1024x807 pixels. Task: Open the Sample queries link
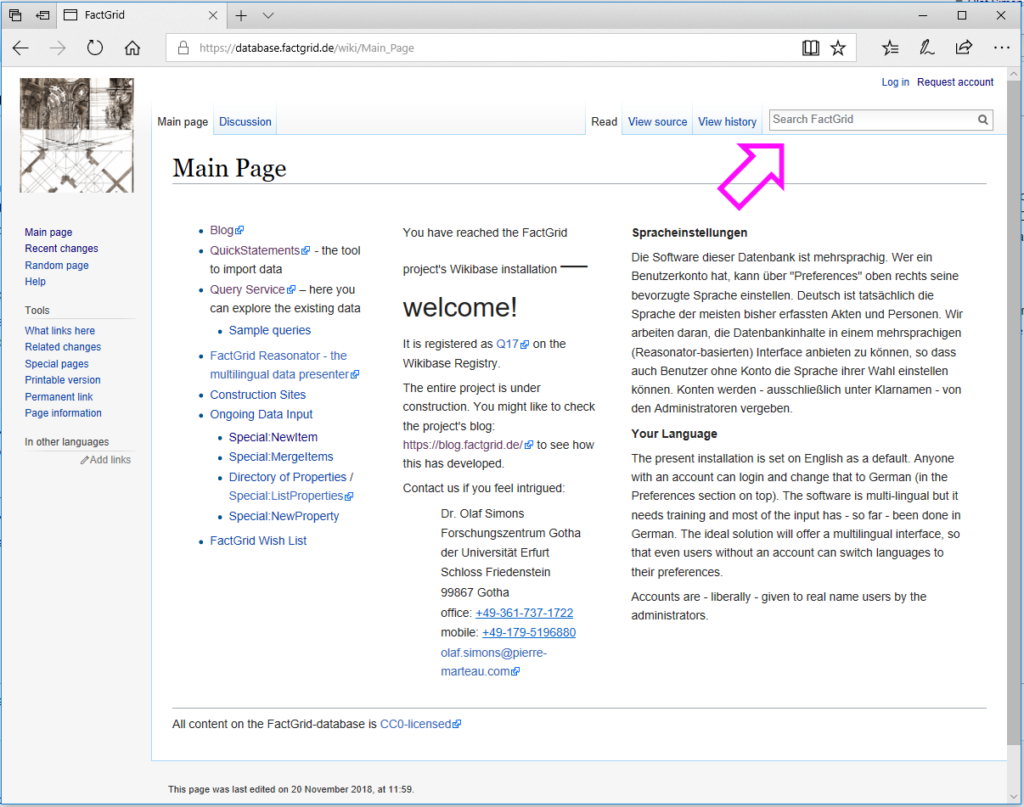click(x=270, y=331)
